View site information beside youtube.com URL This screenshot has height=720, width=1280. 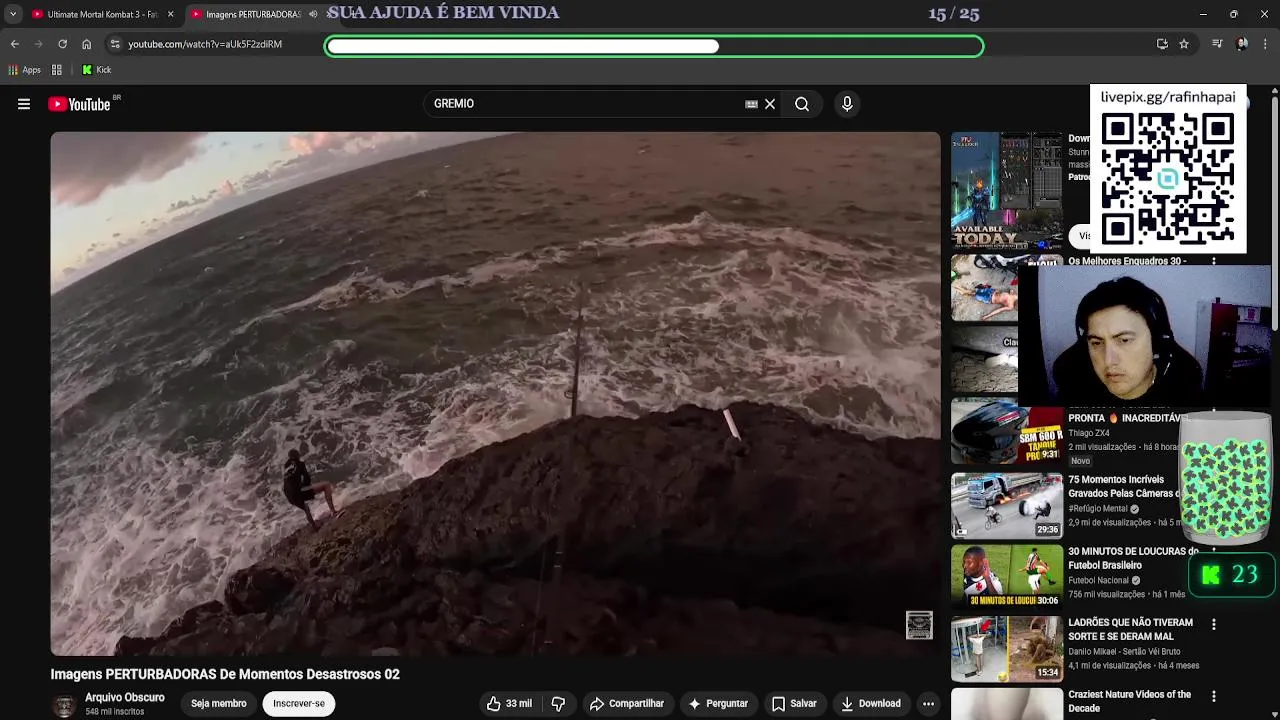[115, 44]
